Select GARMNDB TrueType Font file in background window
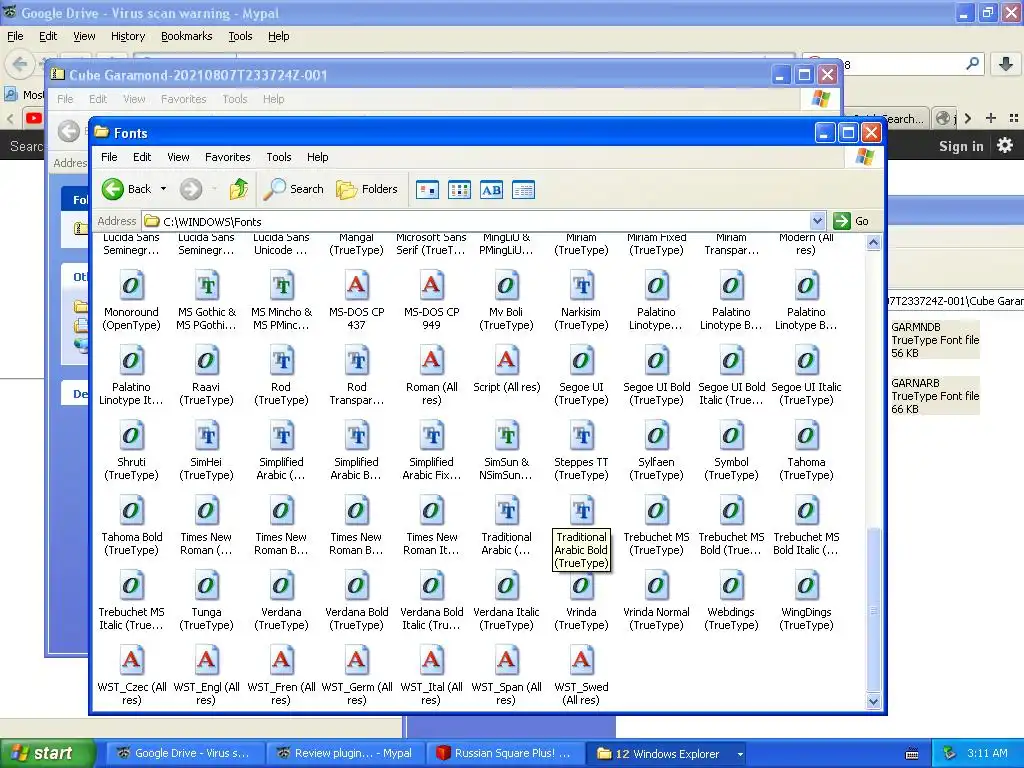 coord(935,340)
